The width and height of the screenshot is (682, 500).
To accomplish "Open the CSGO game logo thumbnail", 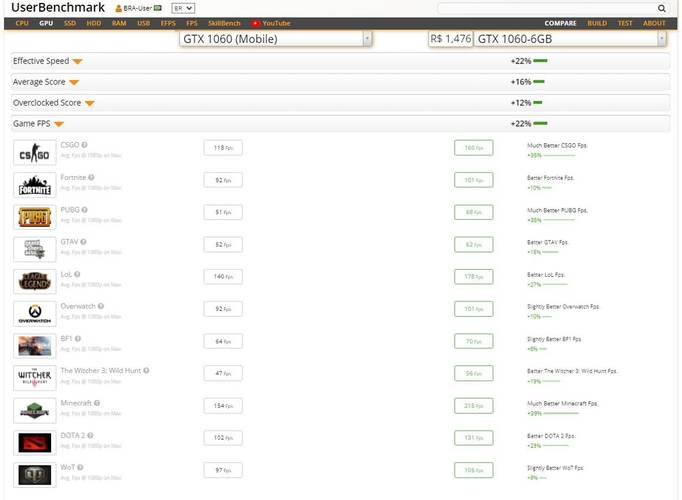I will pos(35,153).
